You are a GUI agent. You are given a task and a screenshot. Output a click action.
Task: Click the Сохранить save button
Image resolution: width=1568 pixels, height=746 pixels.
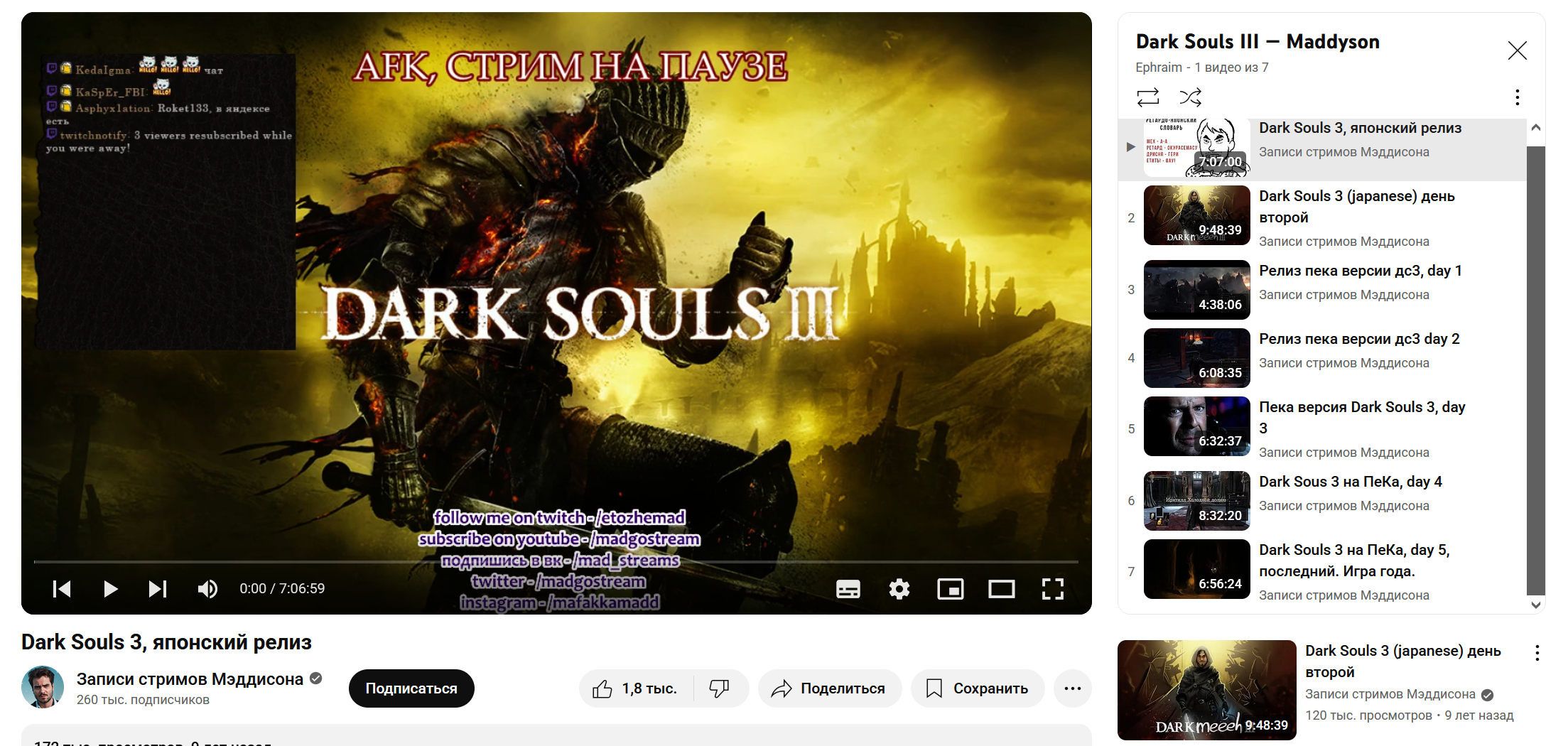point(978,688)
